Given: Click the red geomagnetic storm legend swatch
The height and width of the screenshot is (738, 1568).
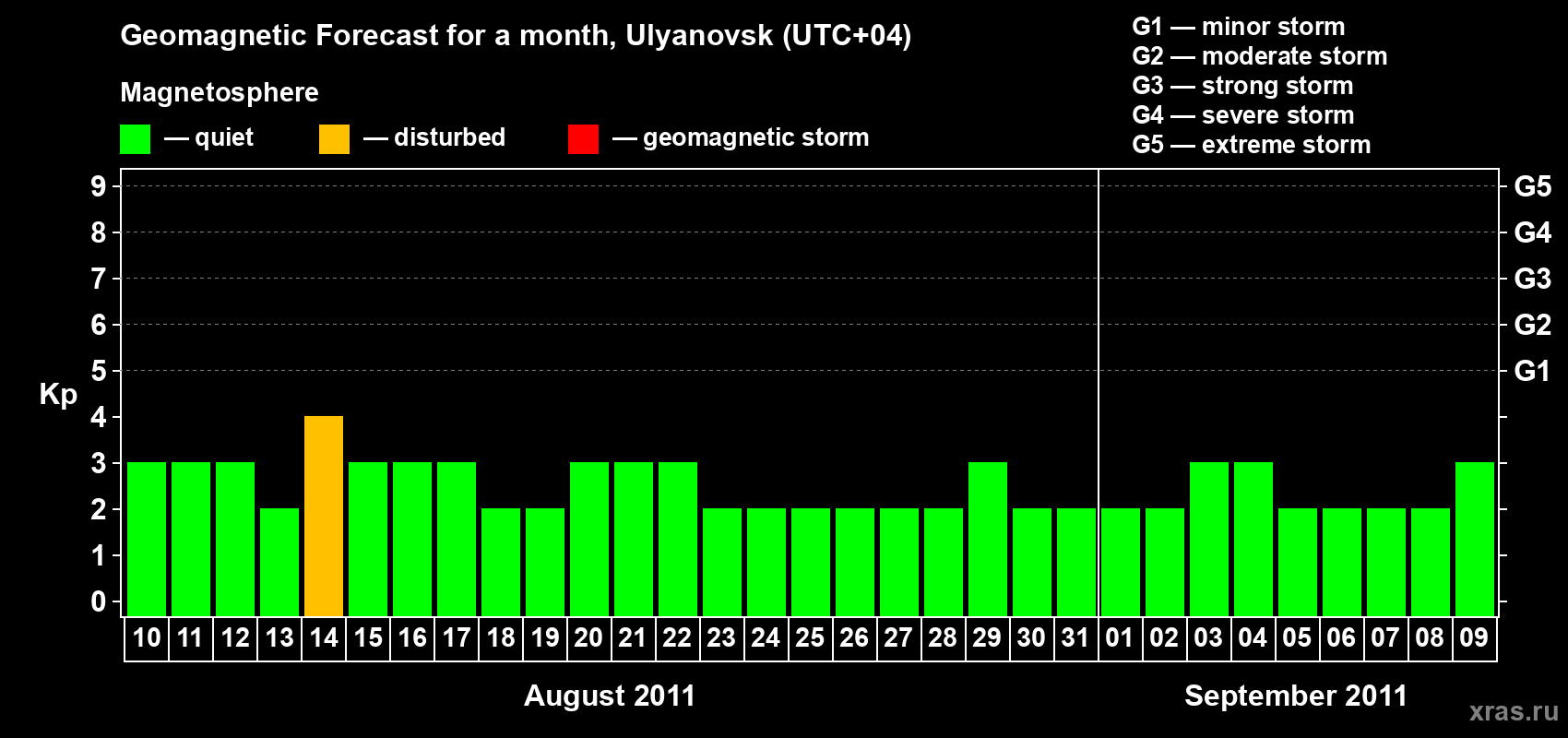Looking at the screenshot, I should coord(583,139).
